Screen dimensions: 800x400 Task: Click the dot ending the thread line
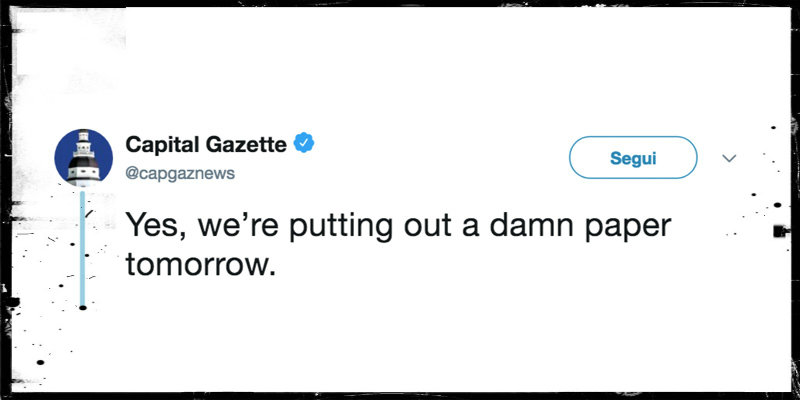pyautogui.click(x=83, y=307)
